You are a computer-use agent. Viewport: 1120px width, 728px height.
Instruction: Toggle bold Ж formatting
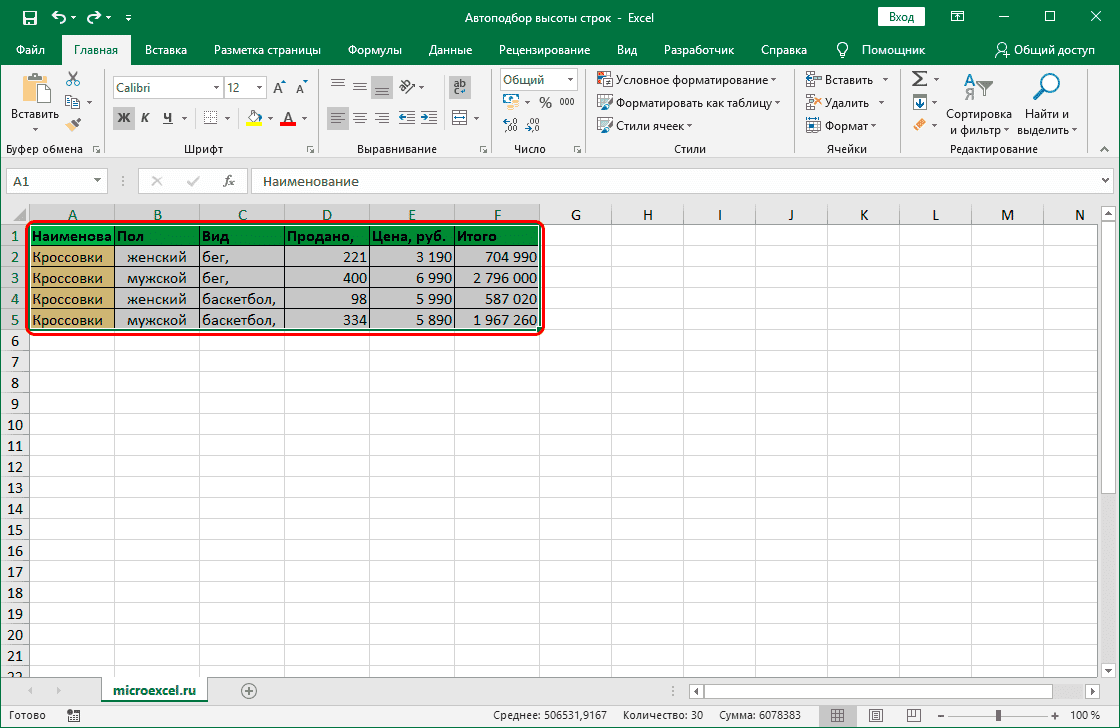point(124,118)
